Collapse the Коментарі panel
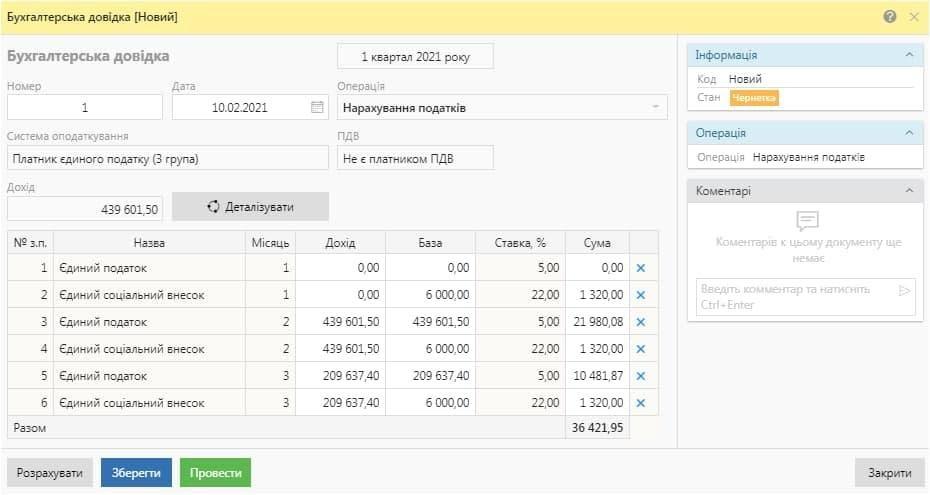The height and width of the screenshot is (495, 930). click(909, 191)
